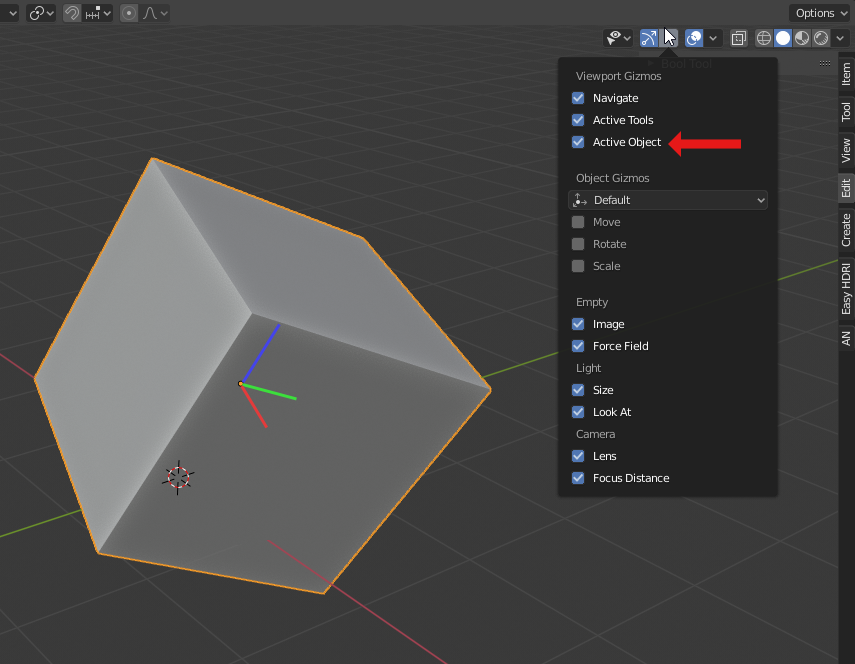The image size is (855, 664).
Task: Uncheck the Active Tools checkbox
Action: 578,120
